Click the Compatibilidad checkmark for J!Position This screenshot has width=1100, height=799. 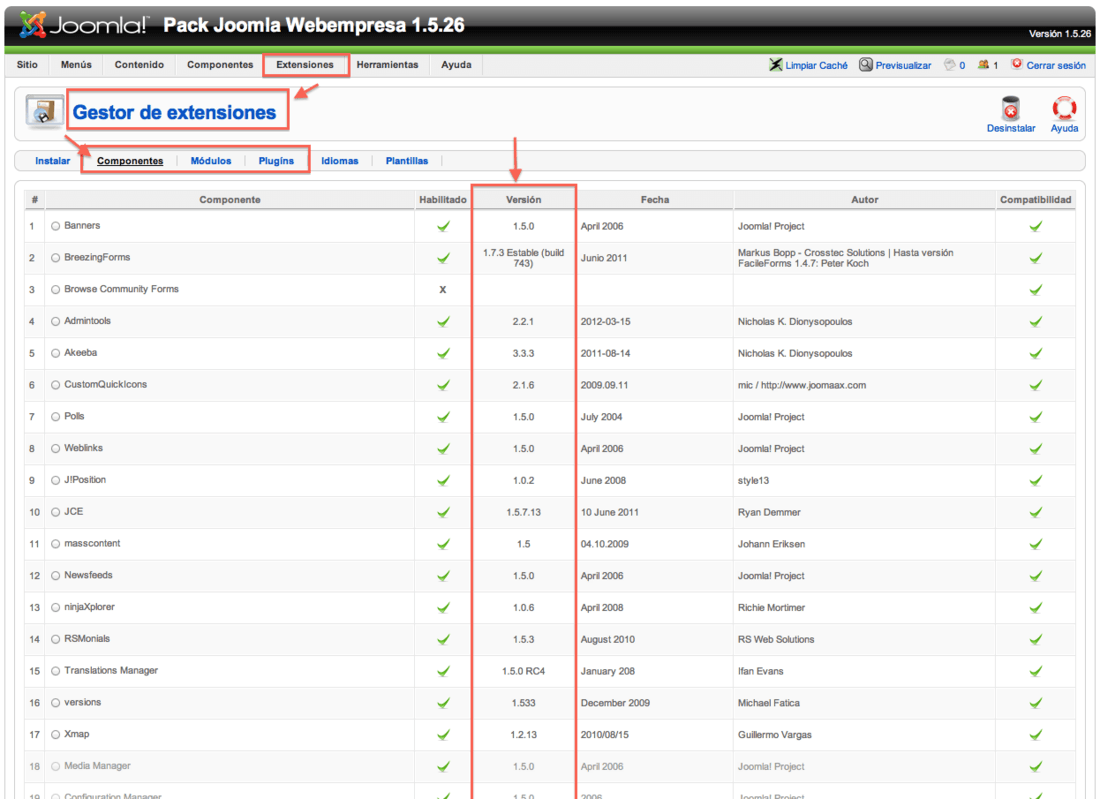(1035, 481)
